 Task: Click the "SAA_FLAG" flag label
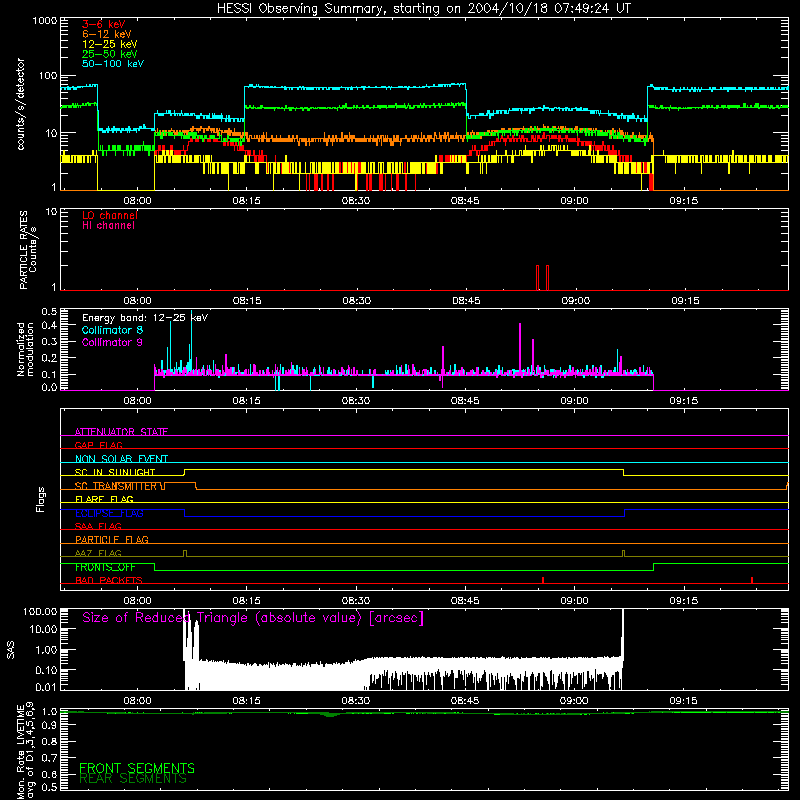pyautogui.click(x=98, y=526)
